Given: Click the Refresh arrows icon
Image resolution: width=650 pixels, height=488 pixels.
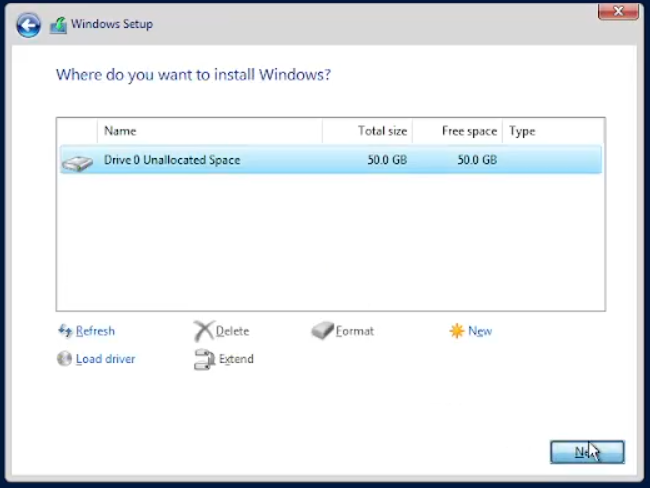Looking at the screenshot, I should [65, 331].
